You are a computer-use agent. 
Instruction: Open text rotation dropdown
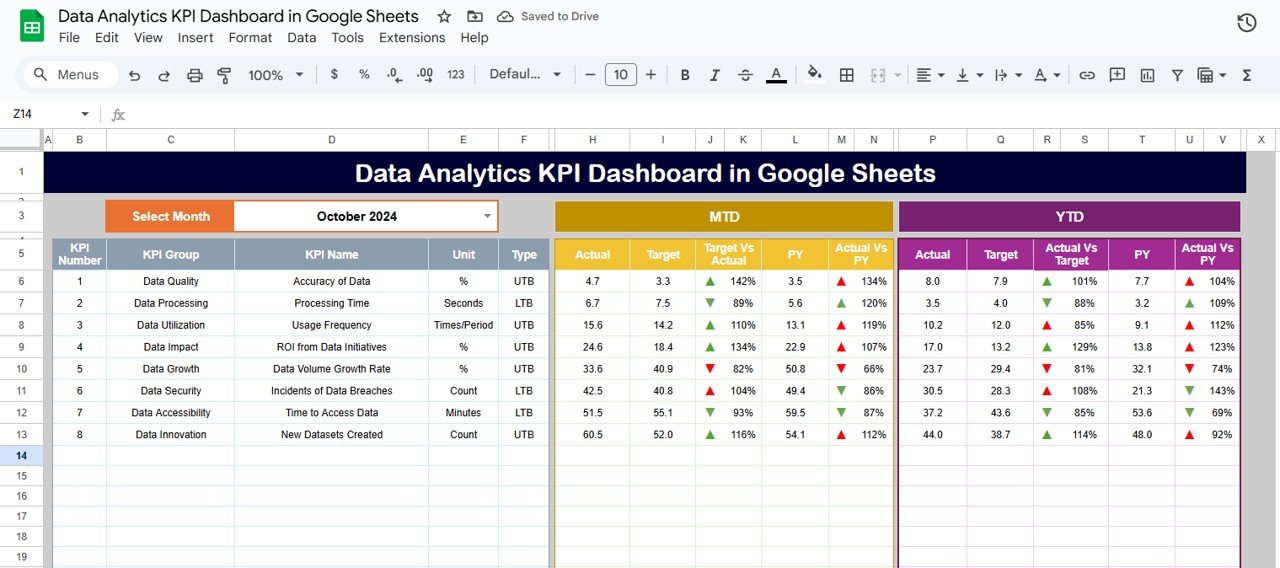[x=1047, y=75]
